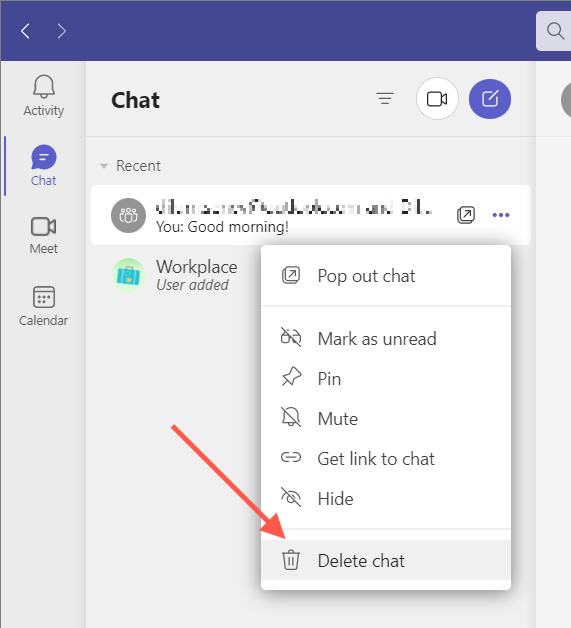
Task: Open the Workplace chat
Action: click(175, 275)
